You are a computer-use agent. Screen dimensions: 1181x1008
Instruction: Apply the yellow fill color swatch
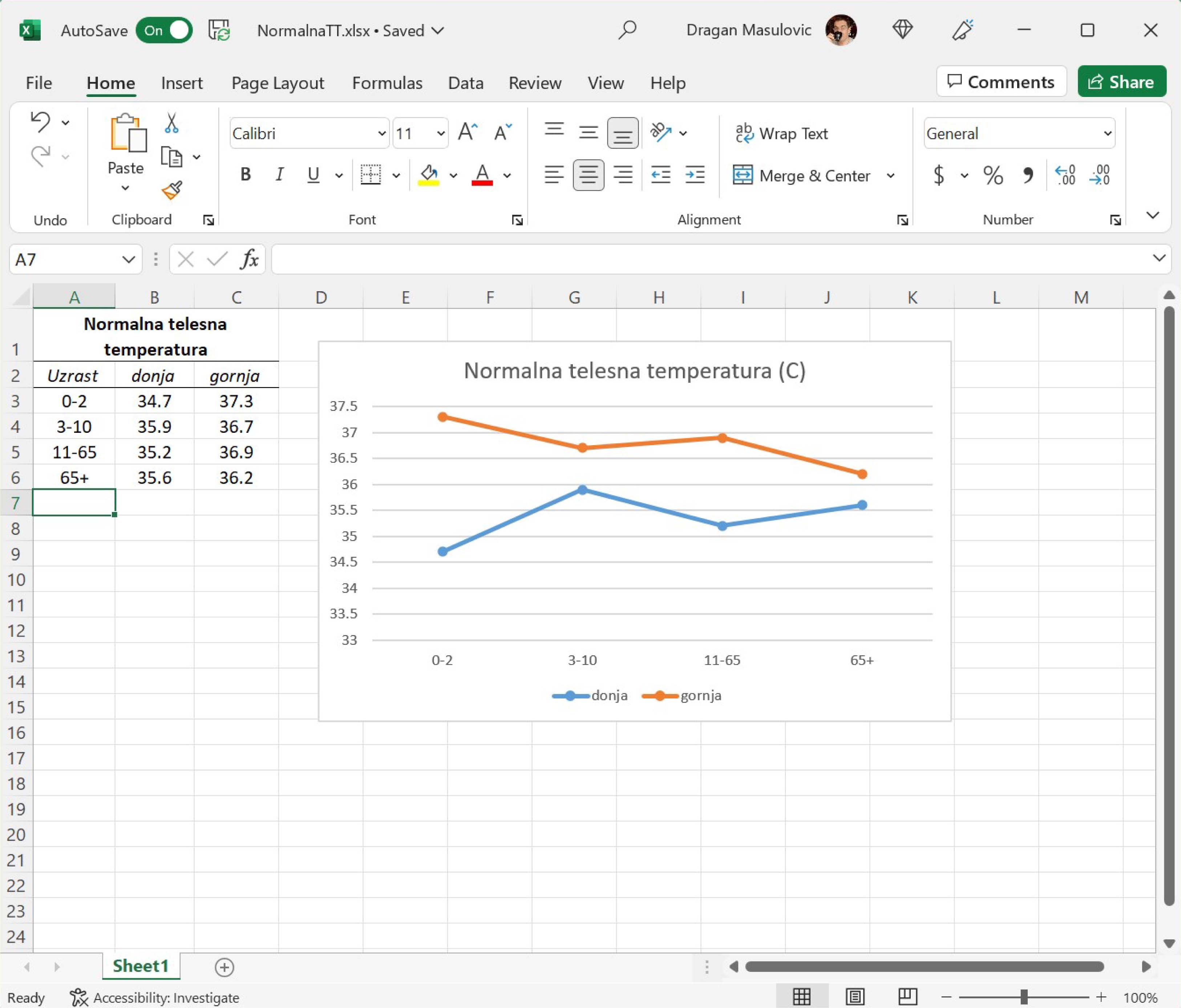point(429,175)
